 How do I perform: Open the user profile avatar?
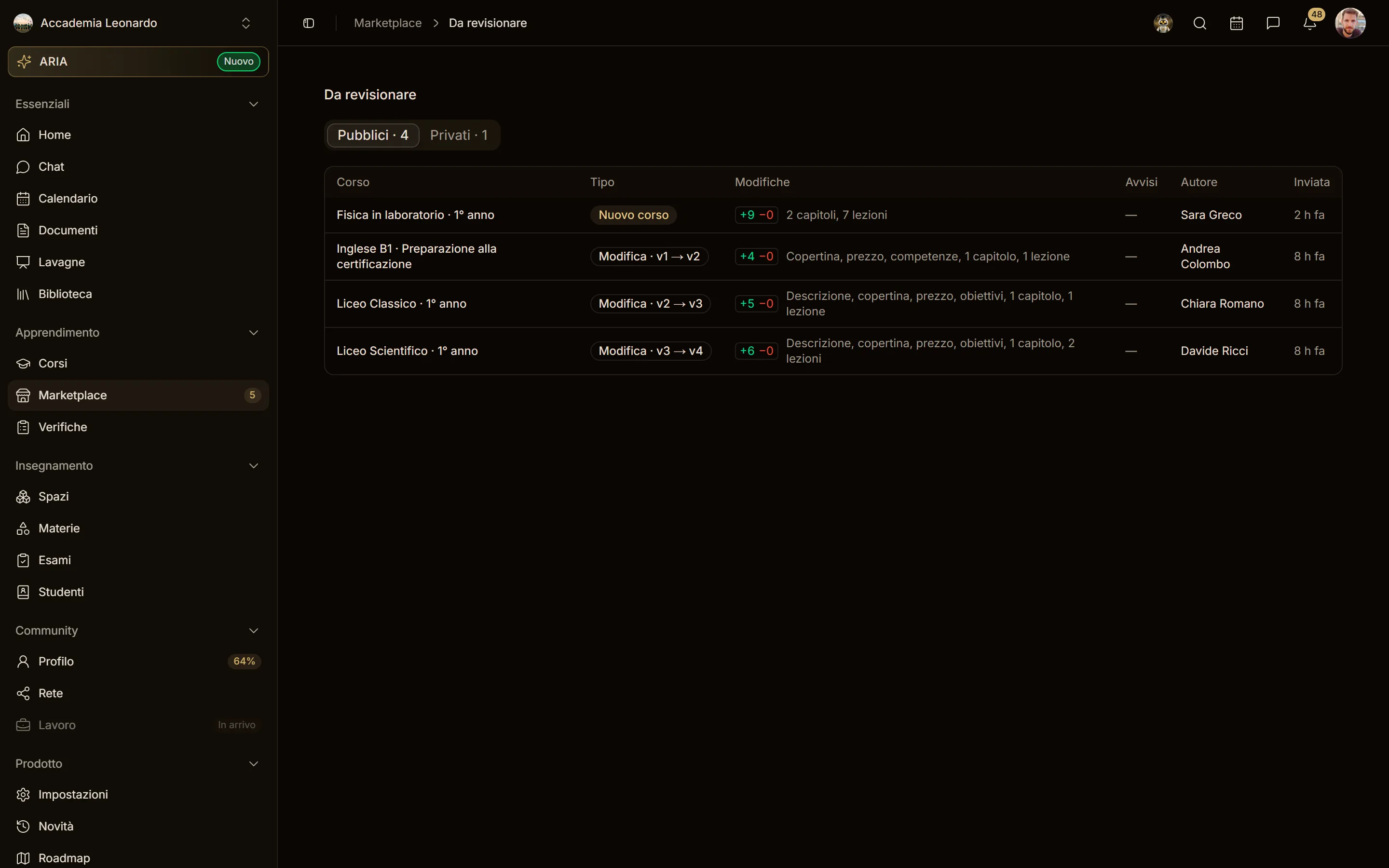coord(1350,23)
